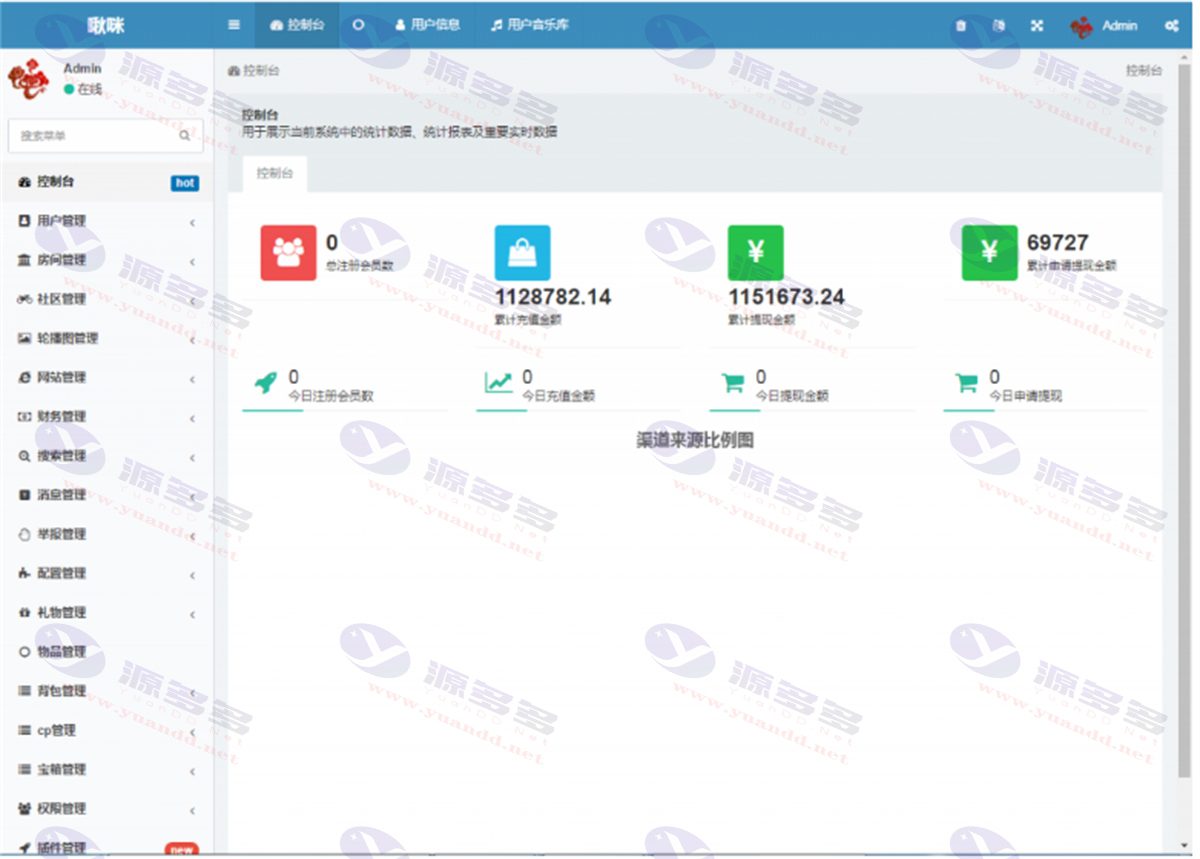Click the blue hot badge

(x=185, y=183)
